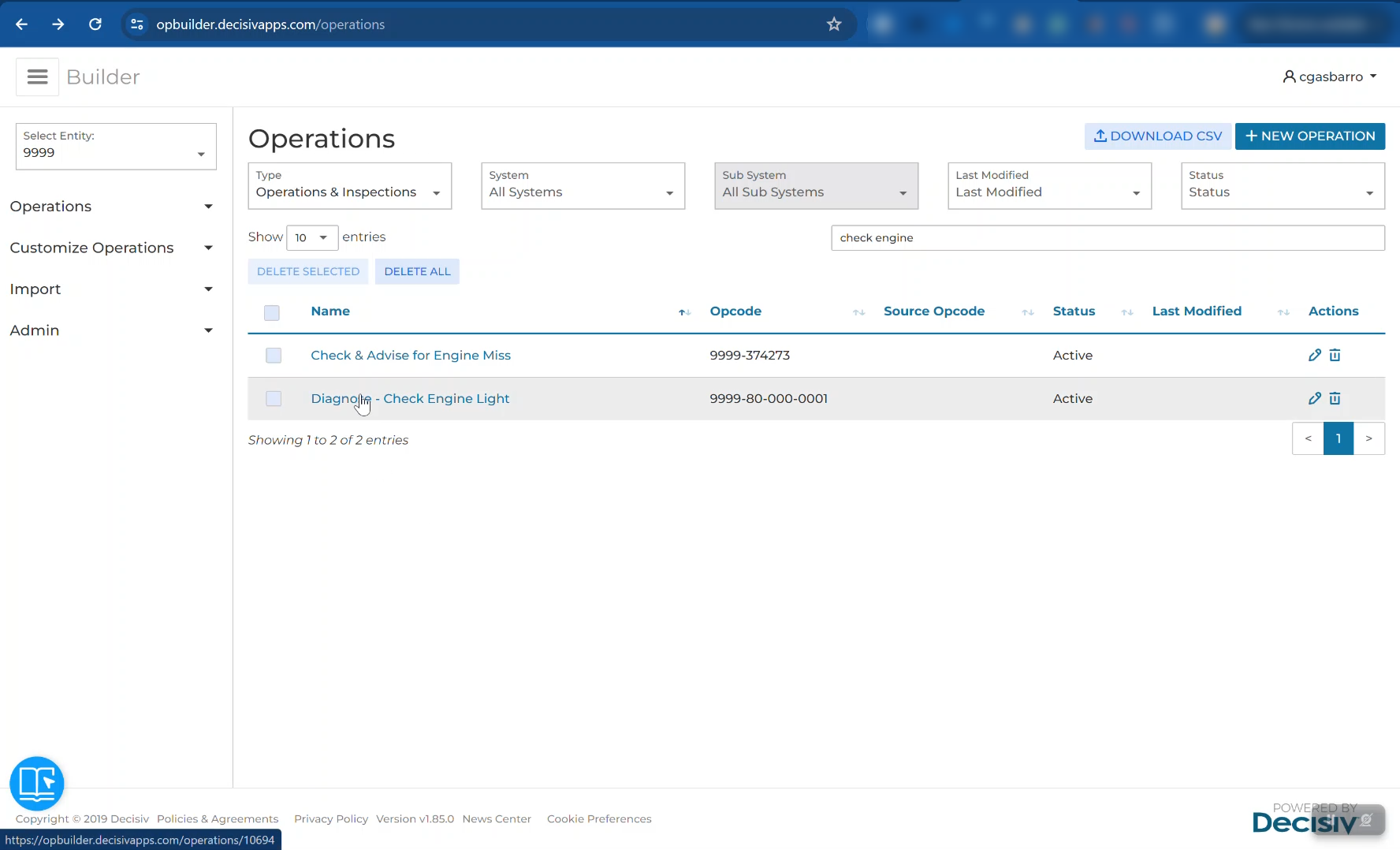Open Diagnose - Check Engine Light link

410,399
